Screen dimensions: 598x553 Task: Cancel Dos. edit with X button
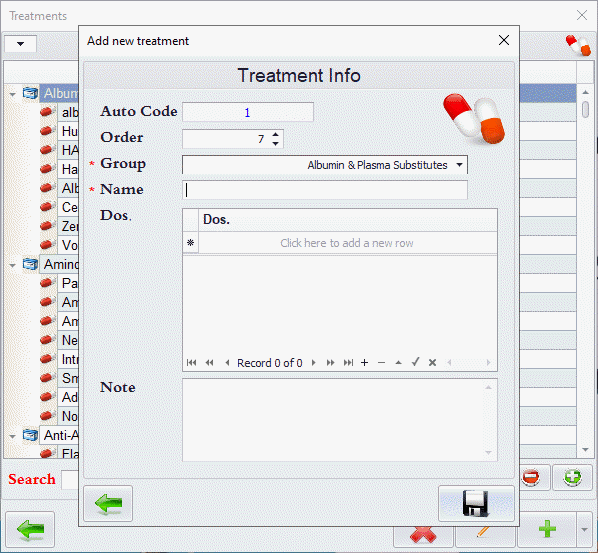[432, 363]
